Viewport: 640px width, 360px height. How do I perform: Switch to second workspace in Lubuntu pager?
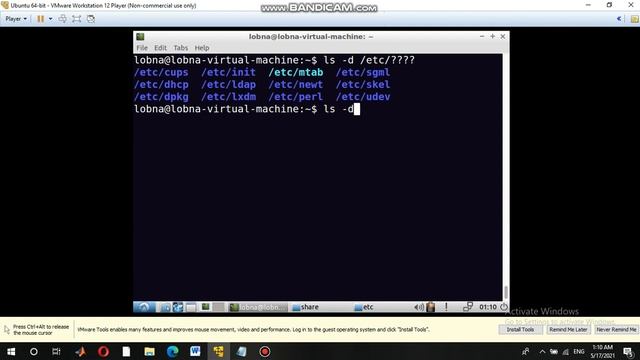pos(218,307)
